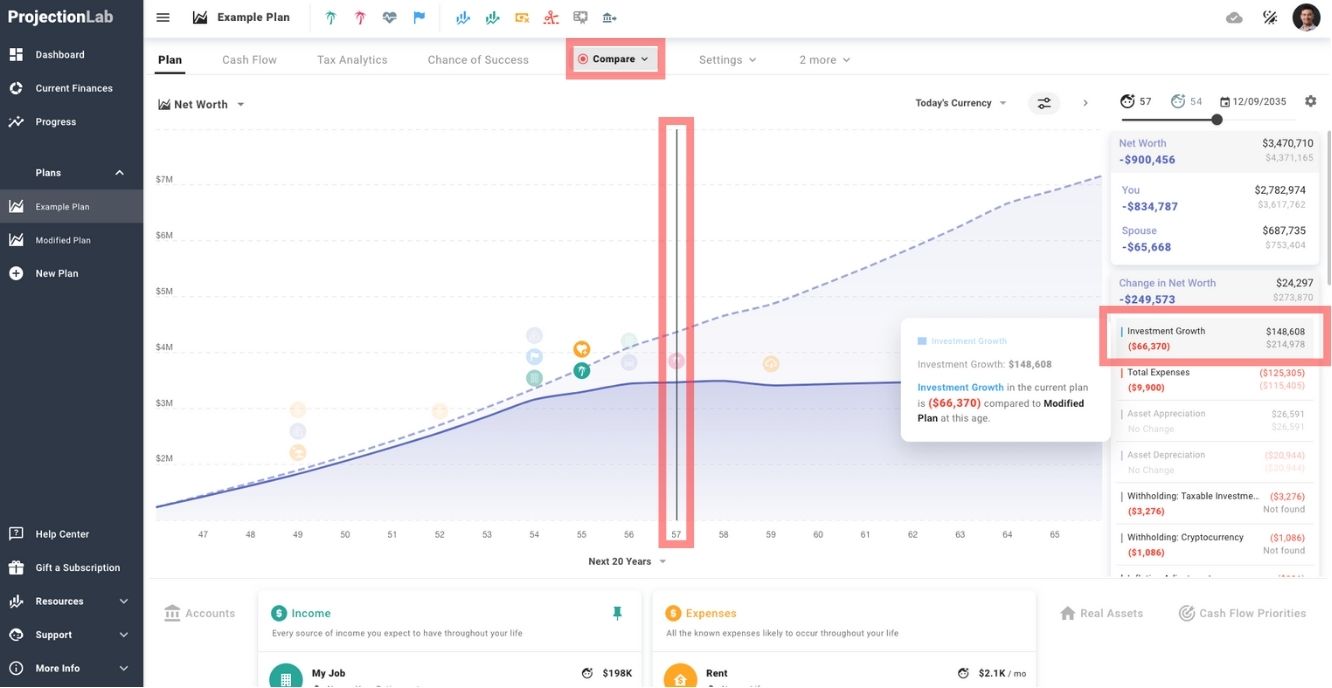Click the heartbeat life-event icon in toolbar

[x=390, y=17]
